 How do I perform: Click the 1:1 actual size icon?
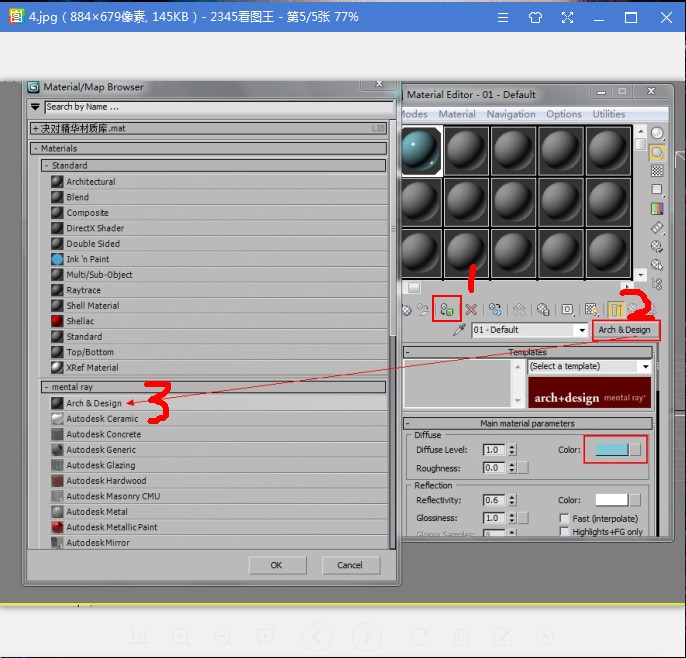pyautogui.click(x=139, y=637)
